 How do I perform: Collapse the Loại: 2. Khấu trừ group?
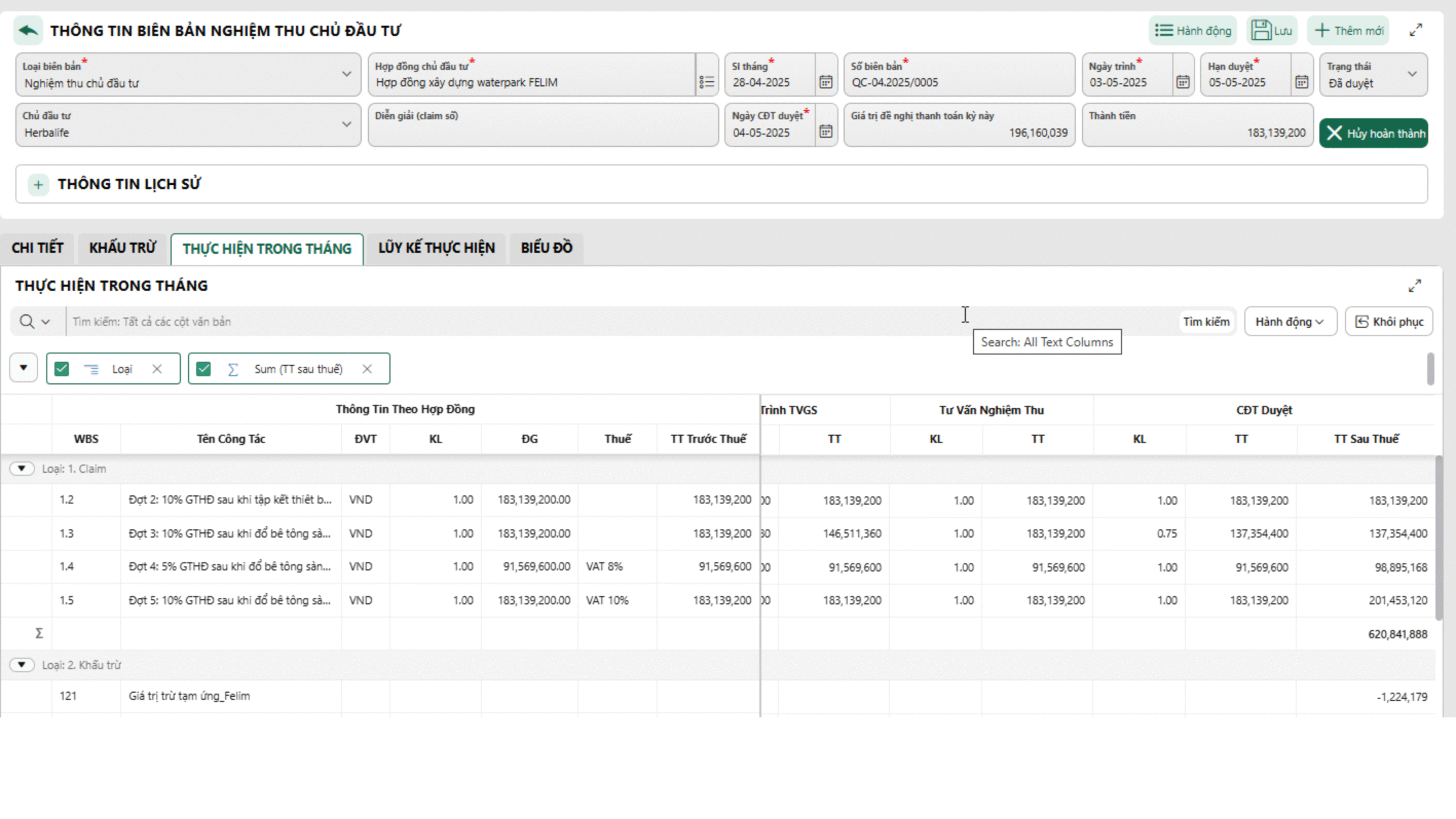[x=22, y=665]
